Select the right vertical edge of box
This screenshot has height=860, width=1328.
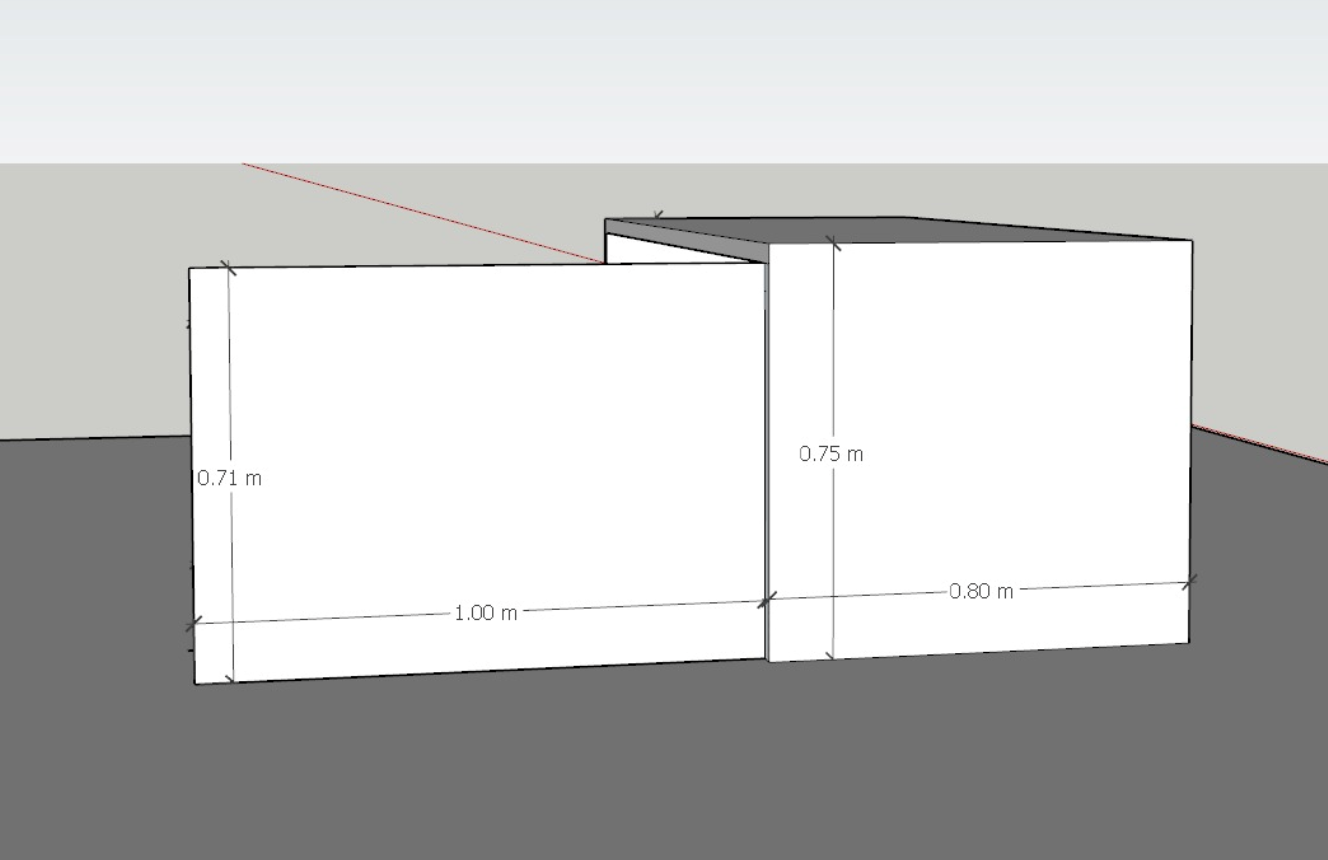(x=1191, y=440)
